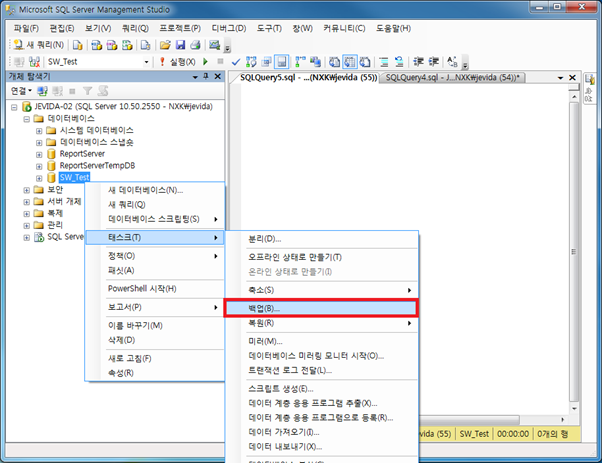Toggle Include Actual Execution Plan icon
The height and width of the screenshot is (463, 602).
tap(300, 61)
